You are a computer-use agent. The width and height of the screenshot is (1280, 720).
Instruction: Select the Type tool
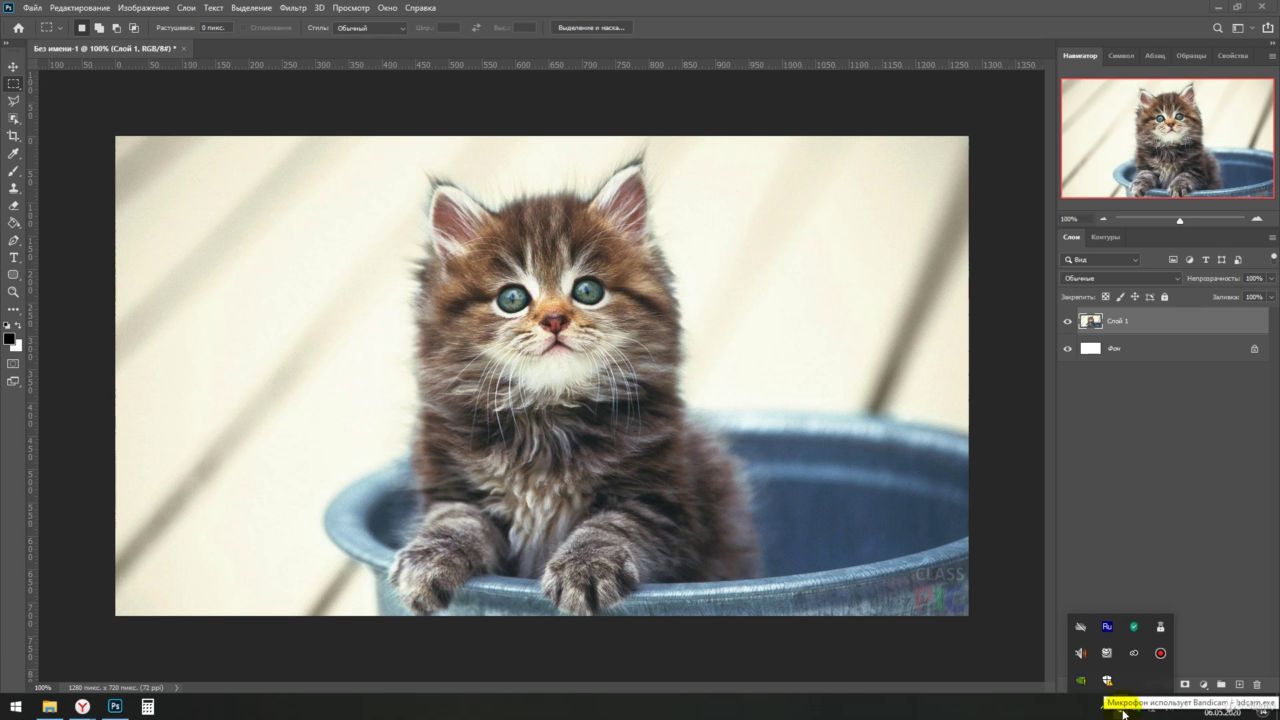click(13, 258)
